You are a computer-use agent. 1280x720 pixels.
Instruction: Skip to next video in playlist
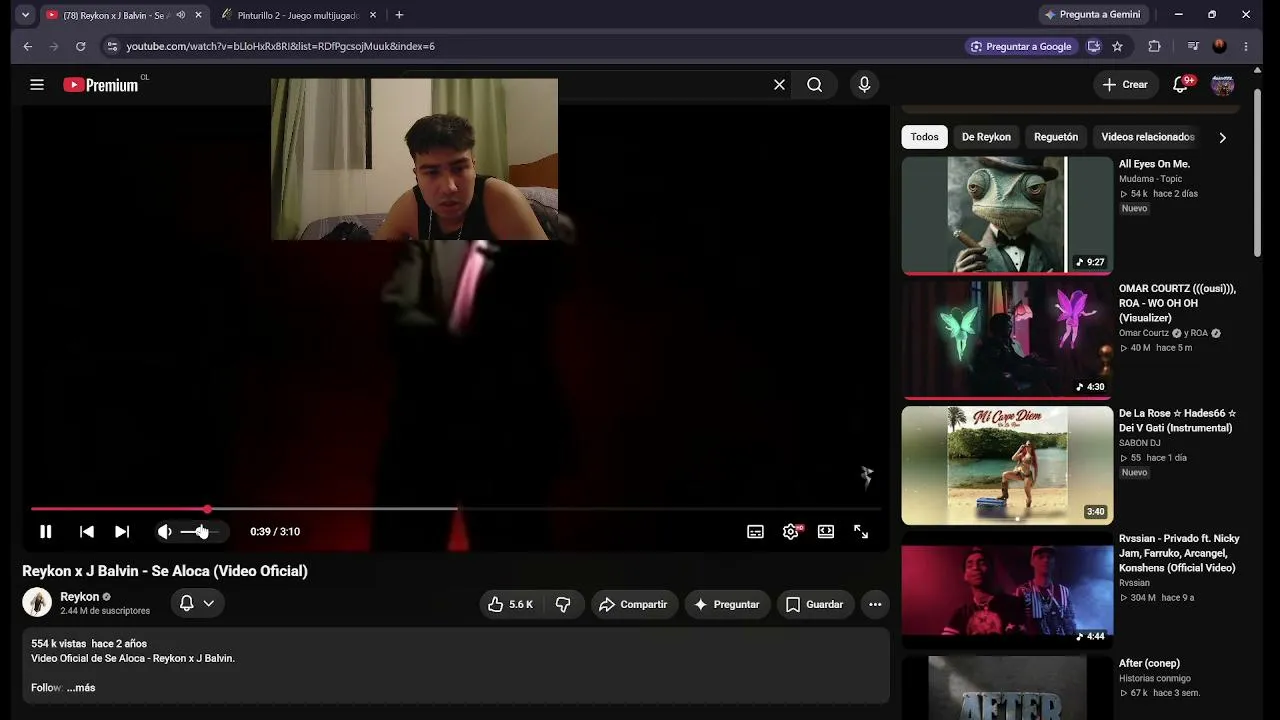pyautogui.click(x=122, y=532)
